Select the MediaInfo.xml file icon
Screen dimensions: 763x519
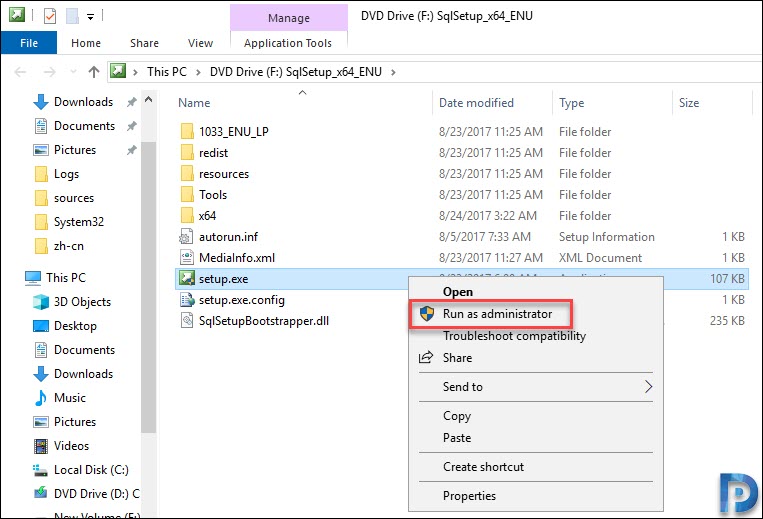(187, 257)
